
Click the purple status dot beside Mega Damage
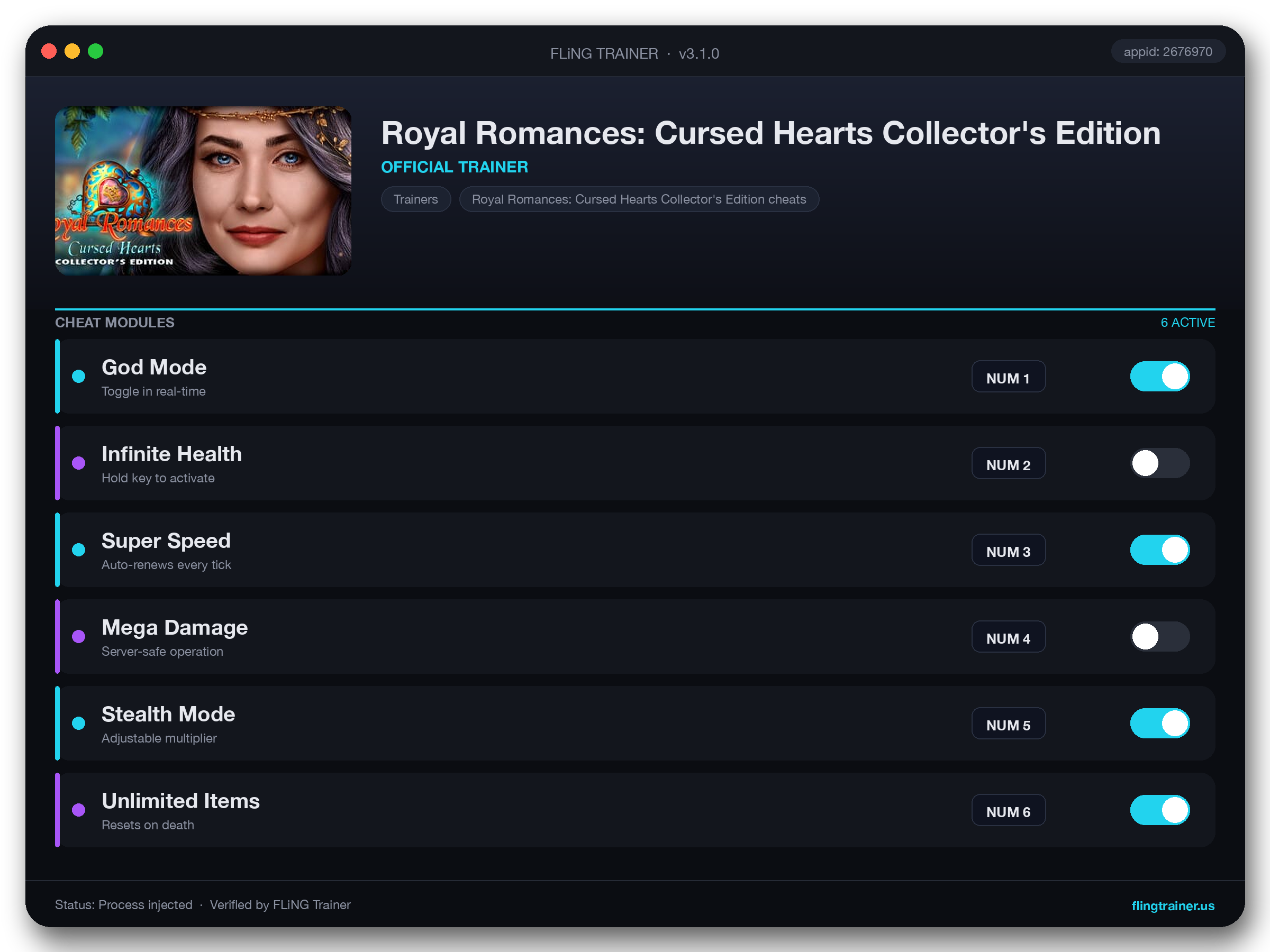point(79,636)
